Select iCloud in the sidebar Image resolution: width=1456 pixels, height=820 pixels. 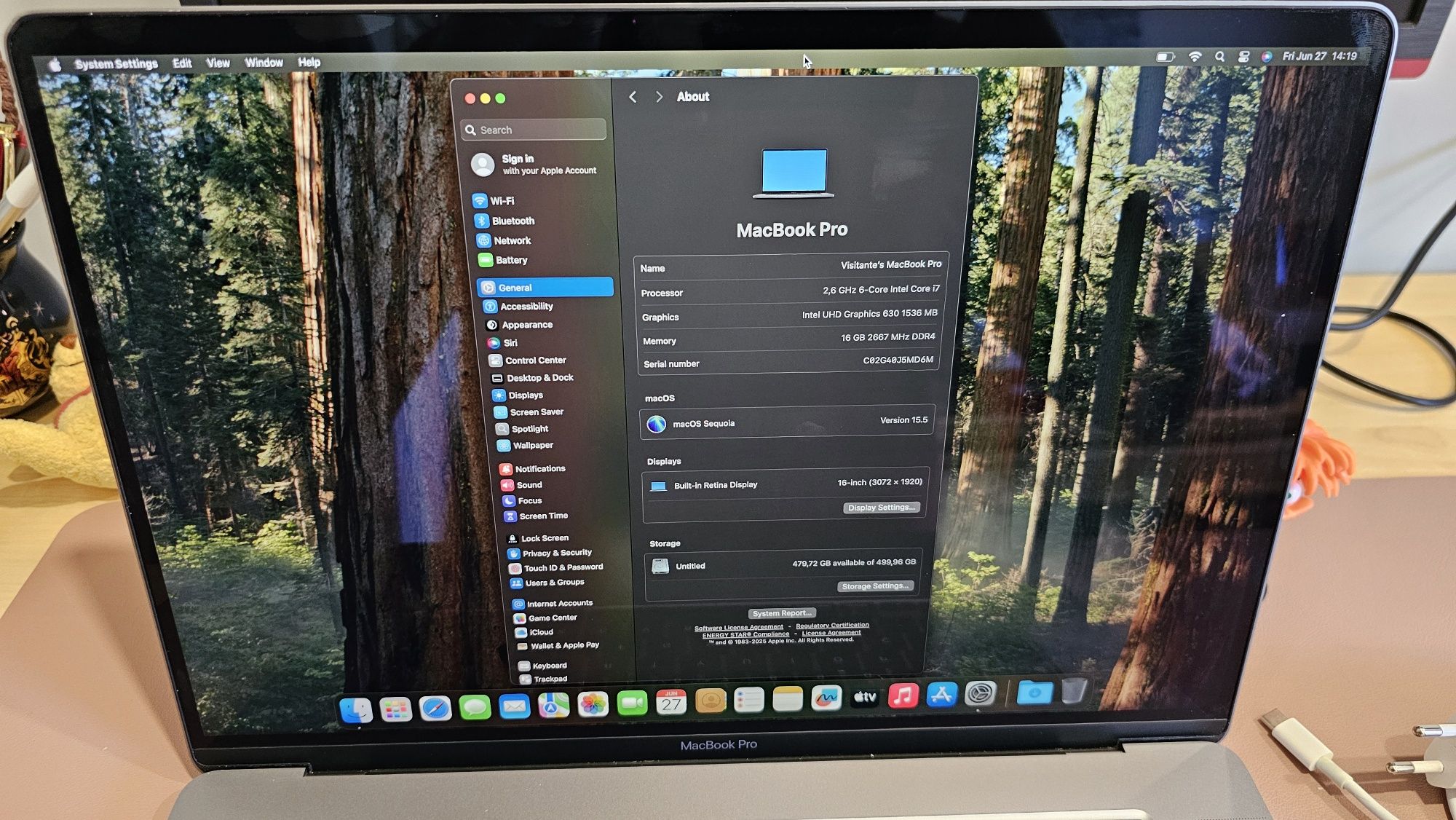[x=535, y=632]
